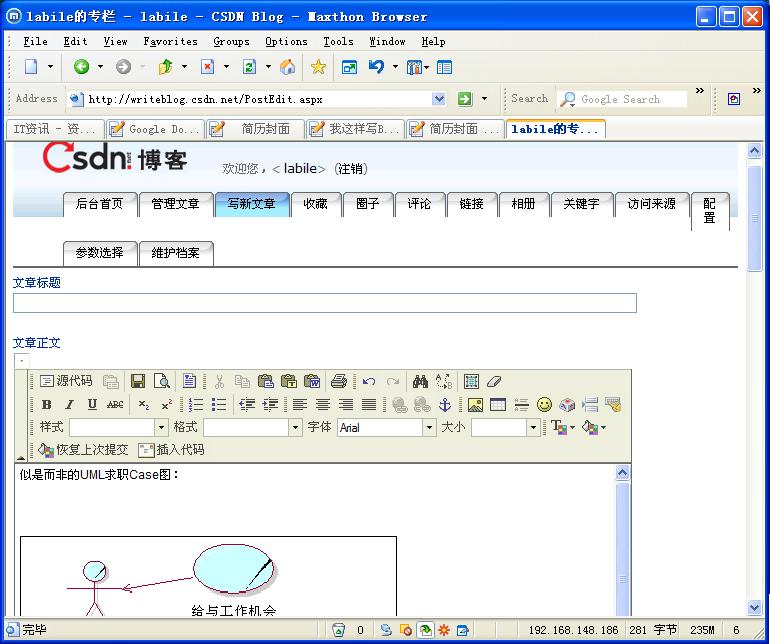Insert an anchor with anchor icon
The width and height of the screenshot is (770, 644).
(x=444, y=405)
